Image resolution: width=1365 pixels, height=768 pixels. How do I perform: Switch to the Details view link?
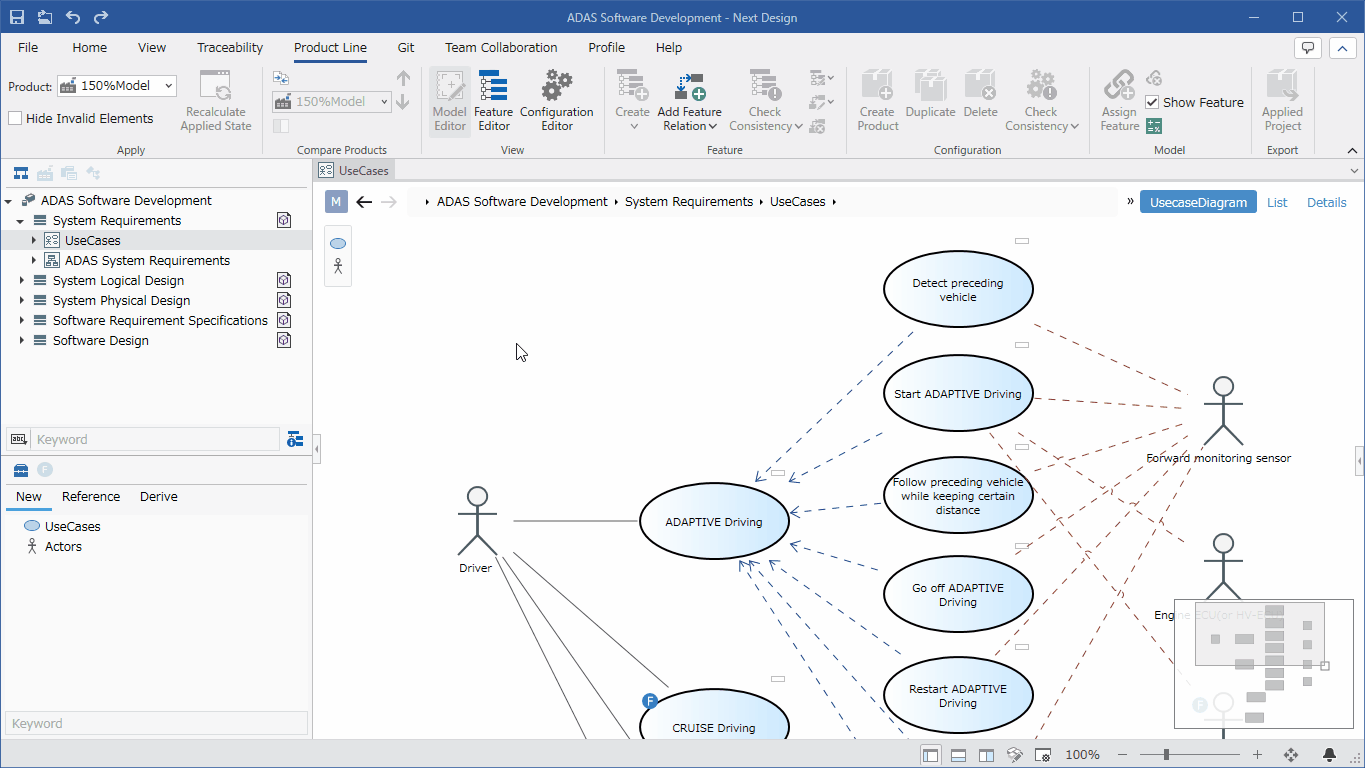[1327, 202]
